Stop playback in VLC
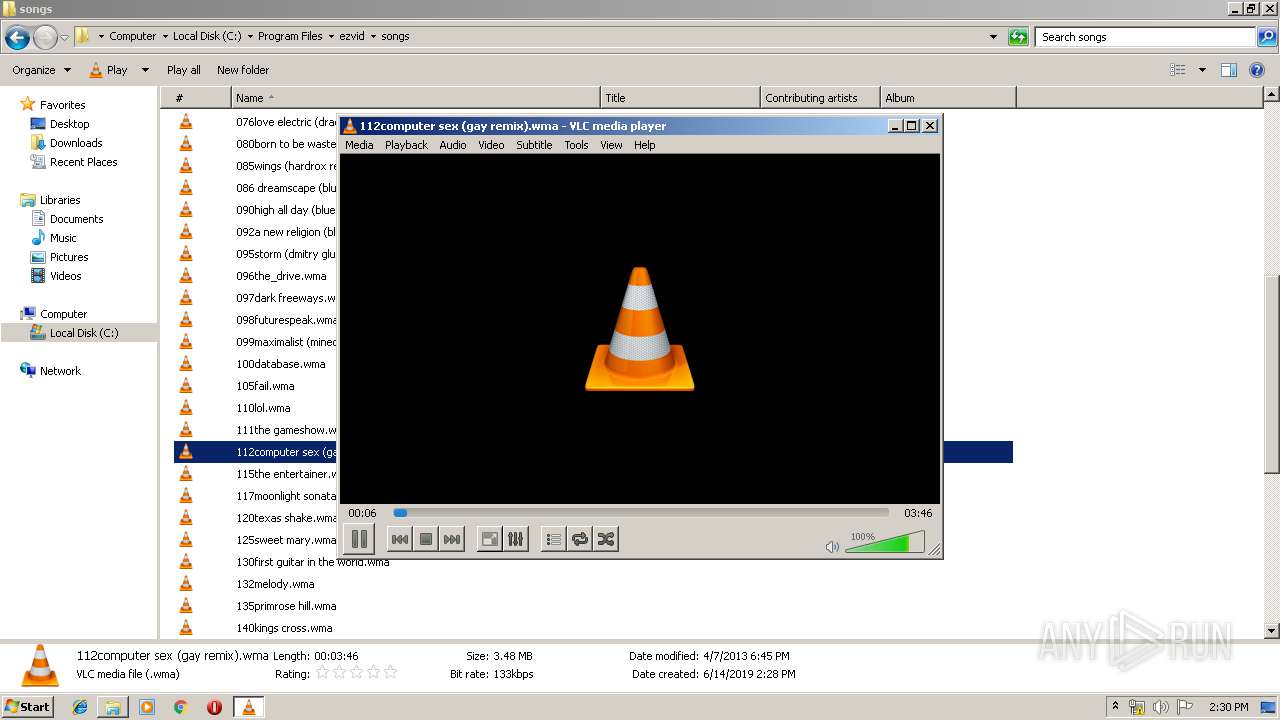 (426, 539)
